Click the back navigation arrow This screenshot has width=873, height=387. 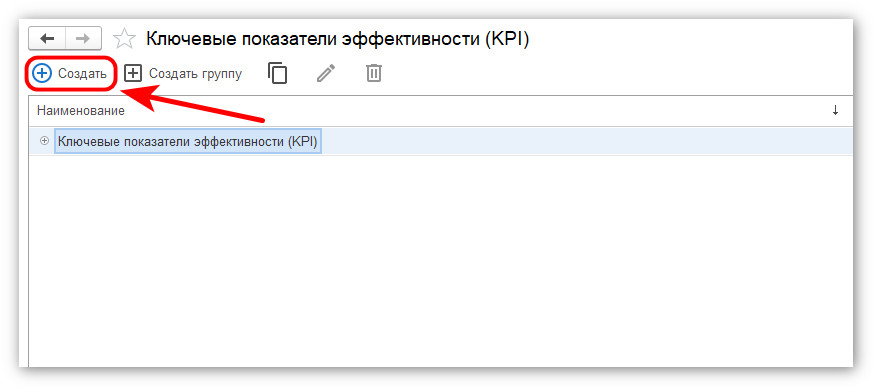tap(47, 38)
